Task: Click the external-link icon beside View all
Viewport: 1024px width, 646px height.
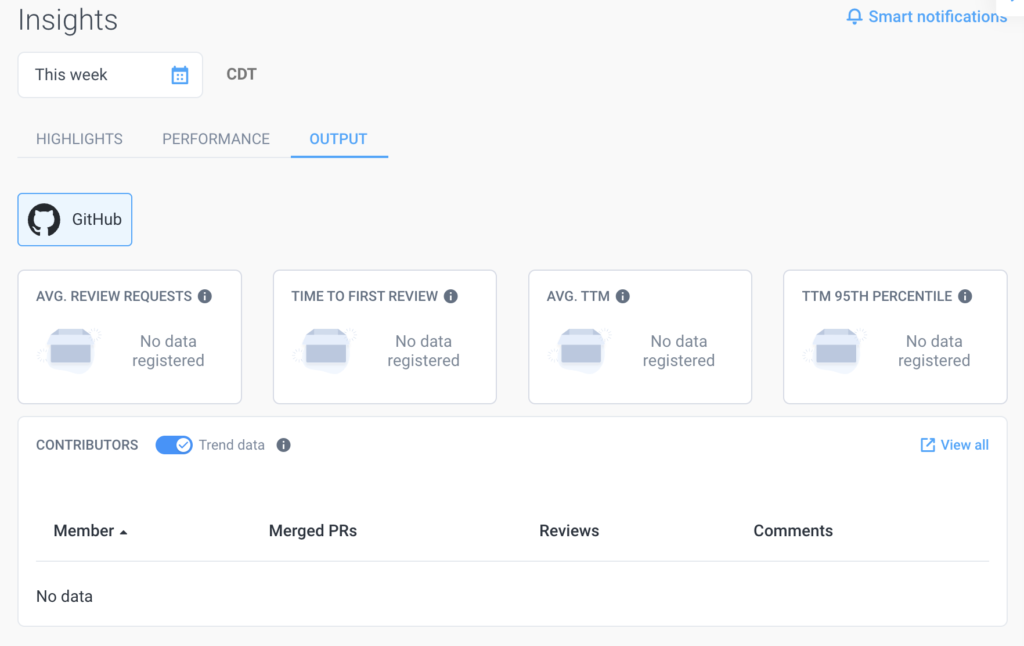Action: coord(927,445)
